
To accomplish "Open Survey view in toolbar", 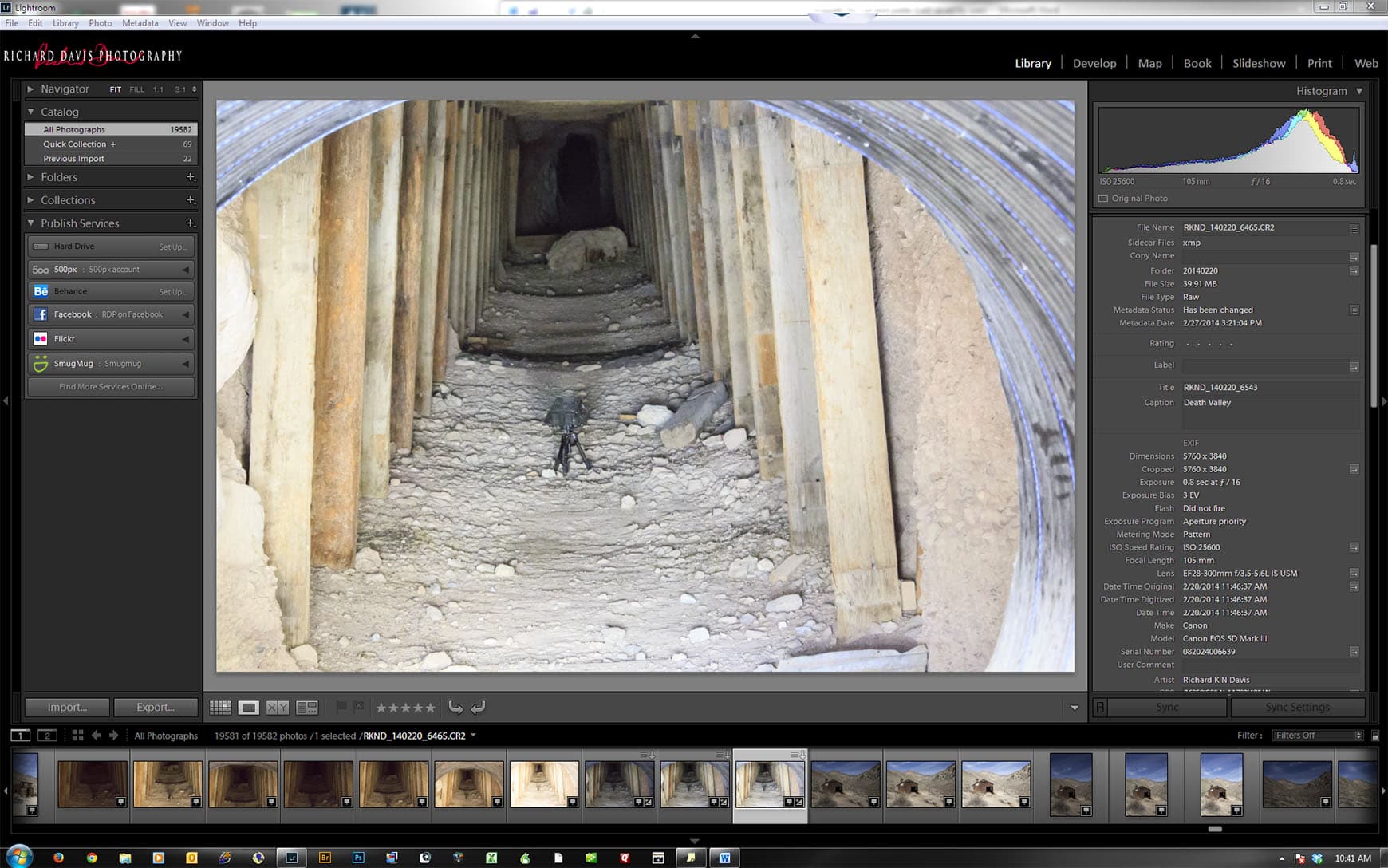I will tap(307, 708).
